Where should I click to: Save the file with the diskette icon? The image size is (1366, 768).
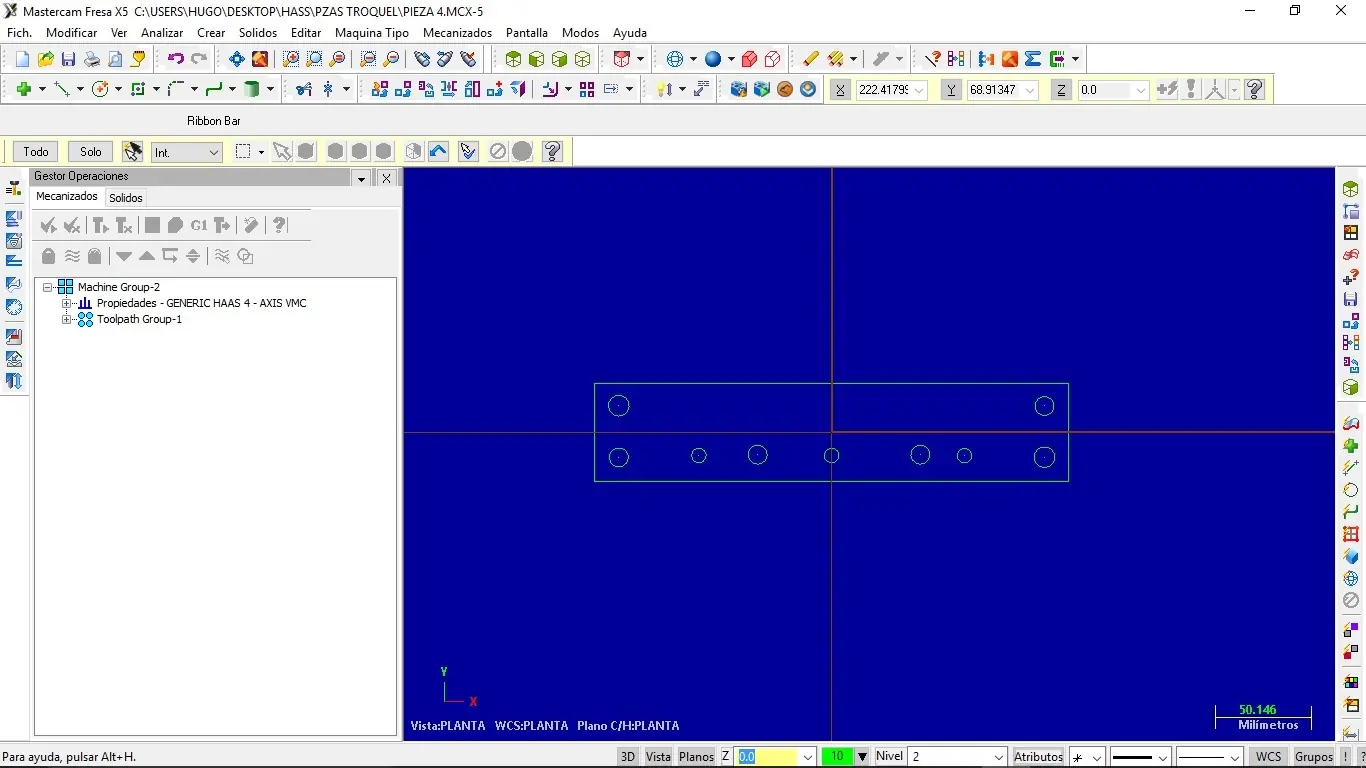69,59
